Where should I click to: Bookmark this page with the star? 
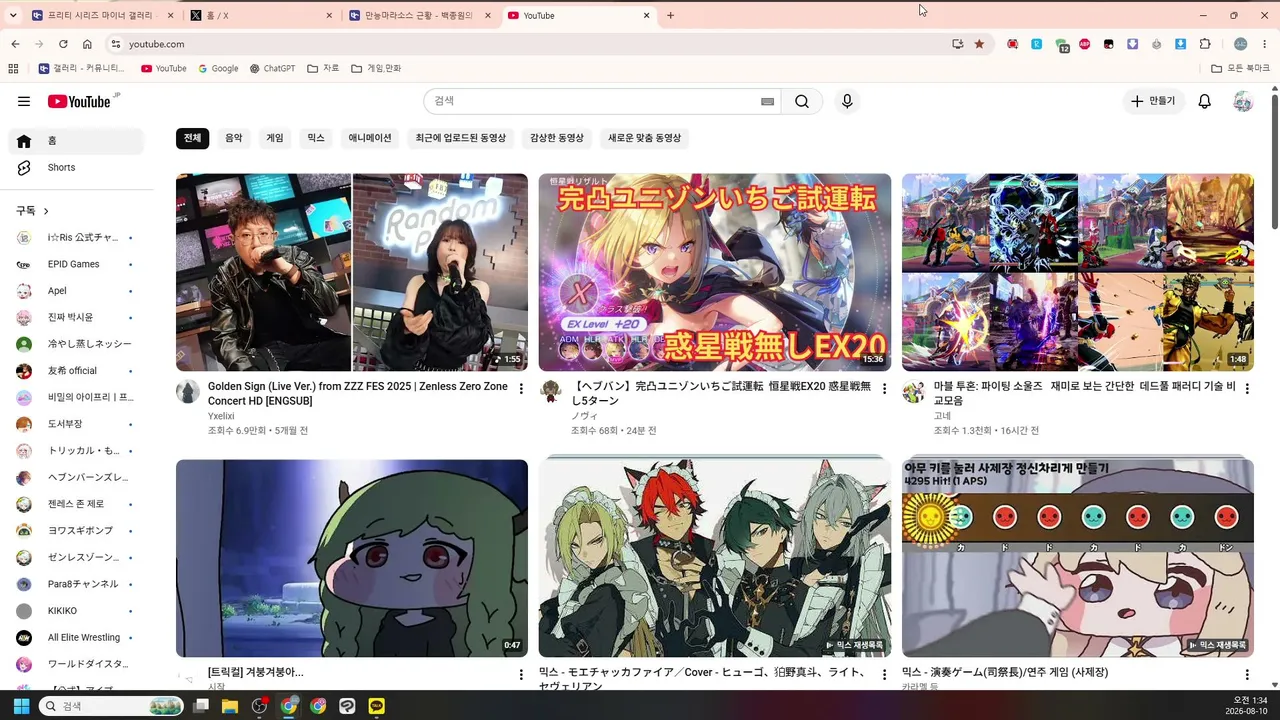[979, 44]
